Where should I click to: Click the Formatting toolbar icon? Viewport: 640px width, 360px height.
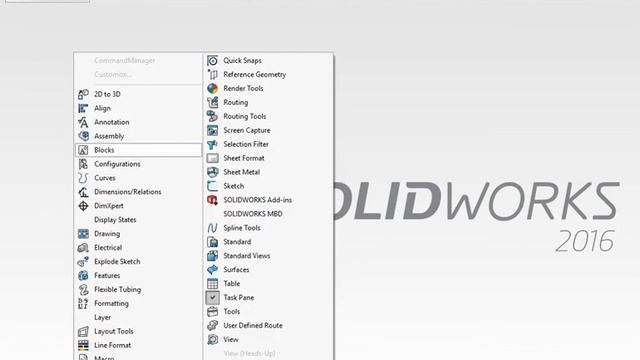[x=83, y=303]
